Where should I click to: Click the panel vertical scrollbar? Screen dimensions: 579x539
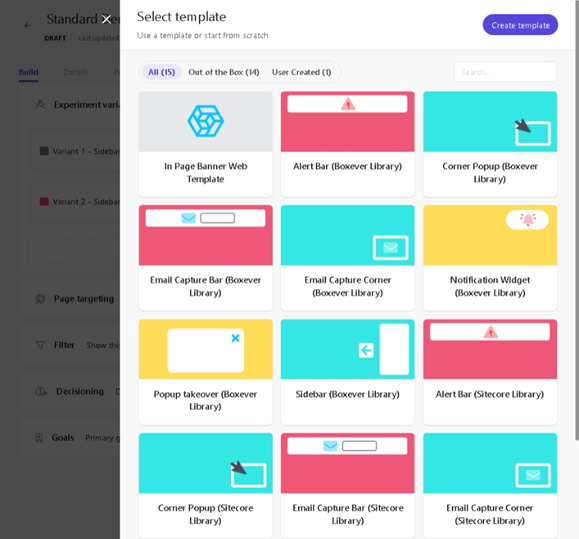pyautogui.click(x=576, y=222)
